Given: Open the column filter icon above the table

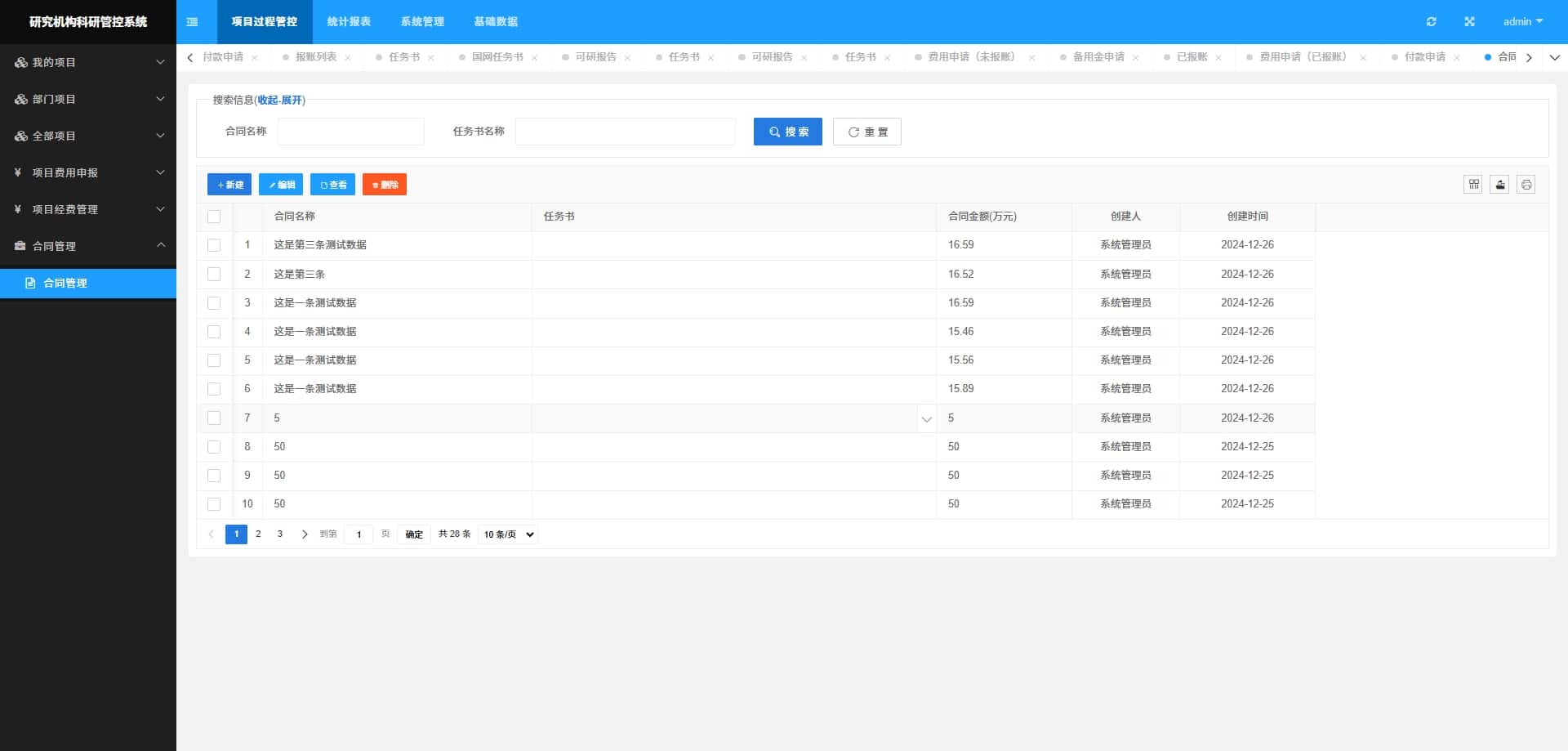Looking at the screenshot, I should click(1473, 185).
